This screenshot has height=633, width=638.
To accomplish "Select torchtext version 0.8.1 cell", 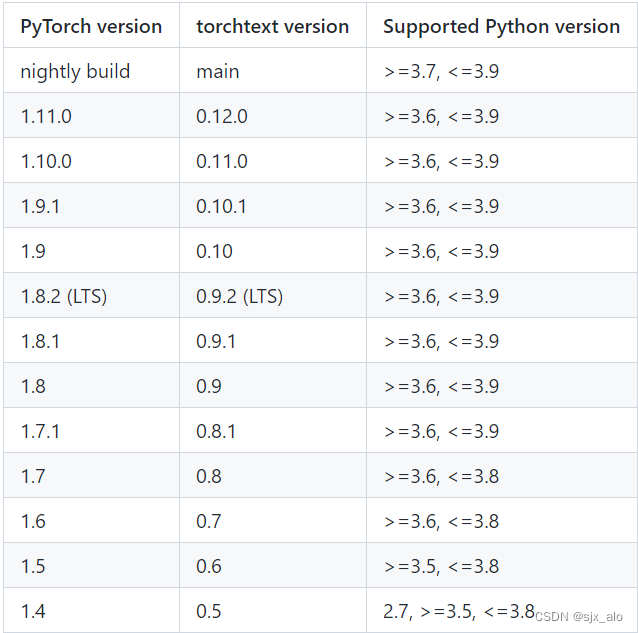I will coord(216,432).
